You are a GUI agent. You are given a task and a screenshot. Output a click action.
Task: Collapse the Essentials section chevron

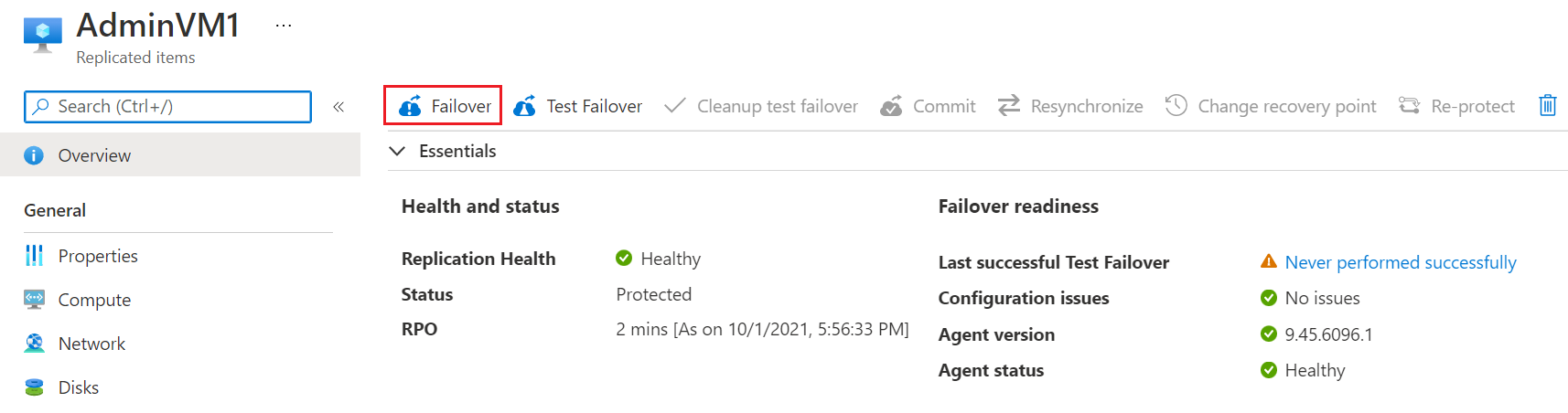(397, 151)
